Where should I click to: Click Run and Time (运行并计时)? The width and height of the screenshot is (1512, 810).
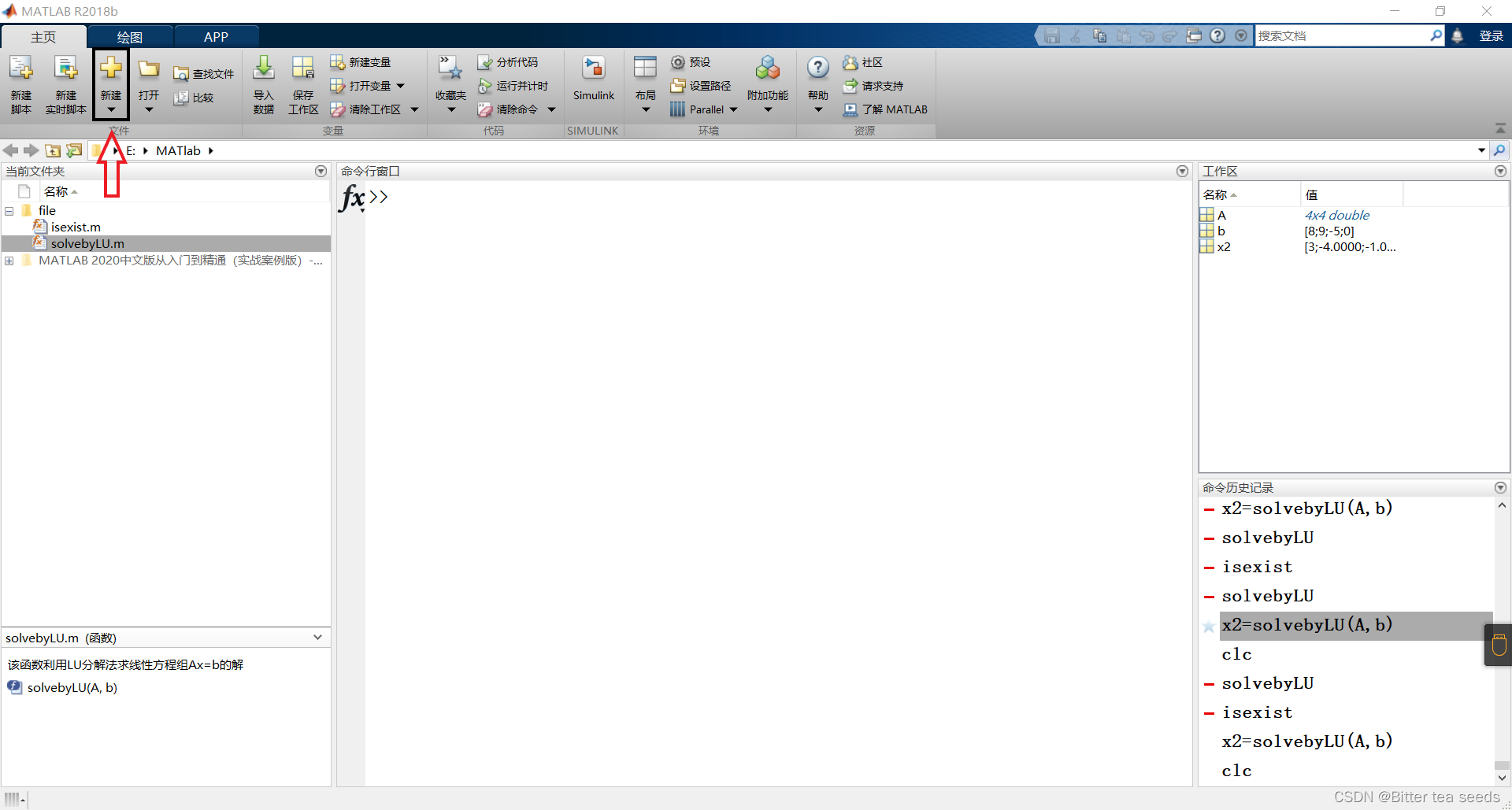(513, 86)
